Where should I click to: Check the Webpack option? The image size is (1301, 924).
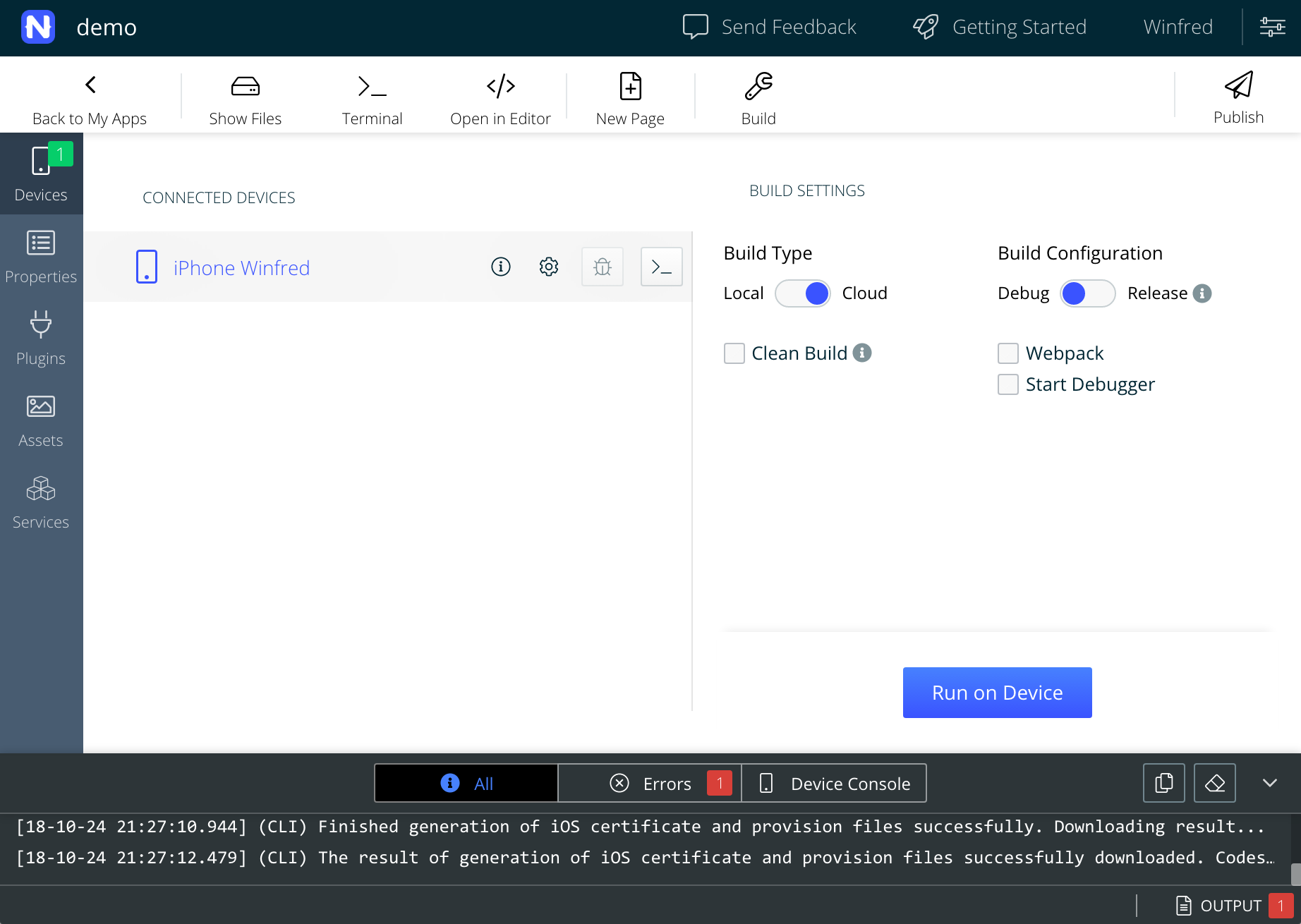click(x=1008, y=353)
